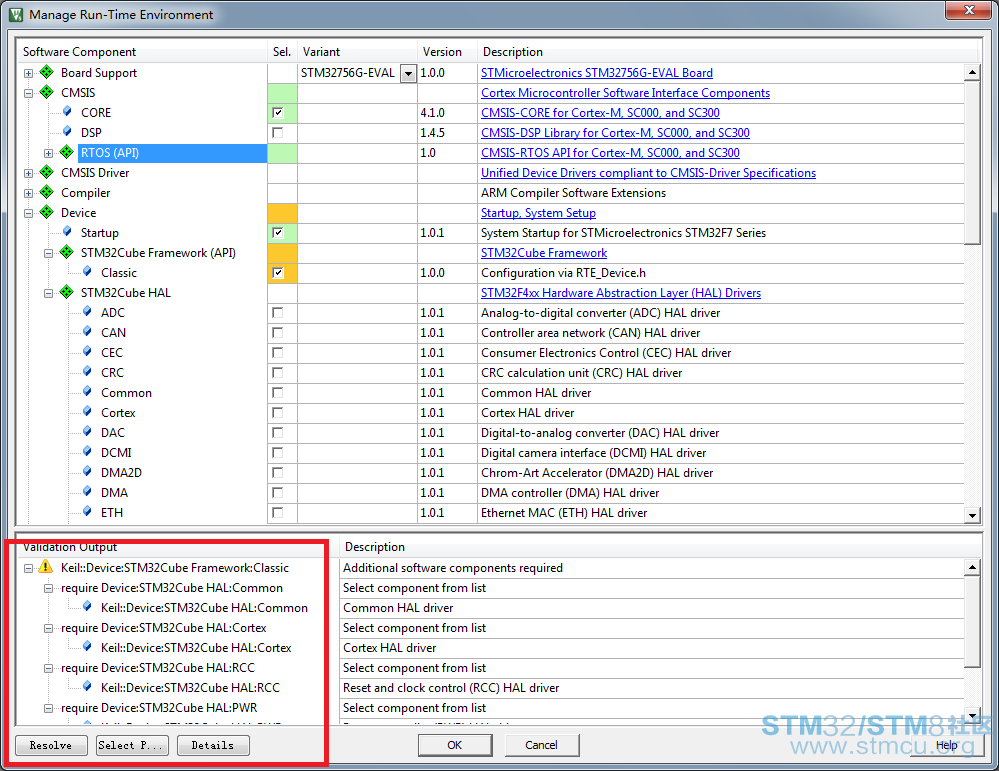Viewport: 999px width, 771px height.
Task: Click the Cancel button
Action: click(x=542, y=745)
